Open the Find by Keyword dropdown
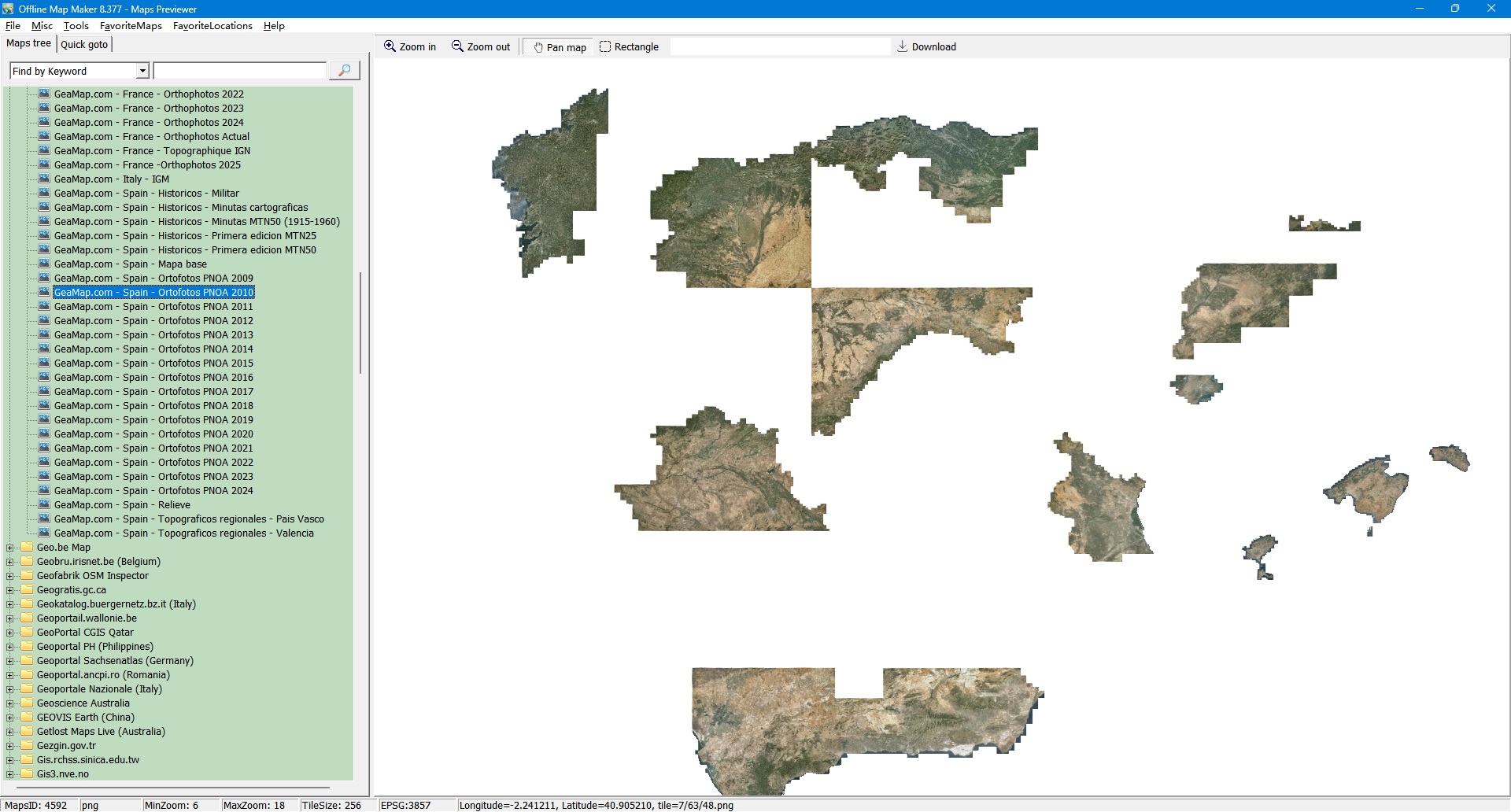 (x=142, y=71)
